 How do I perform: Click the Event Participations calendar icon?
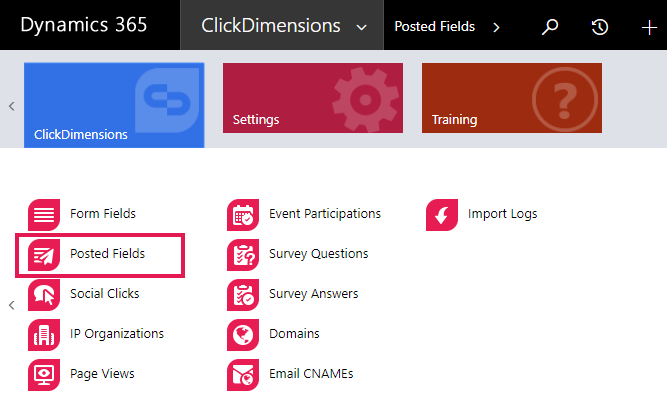click(243, 214)
